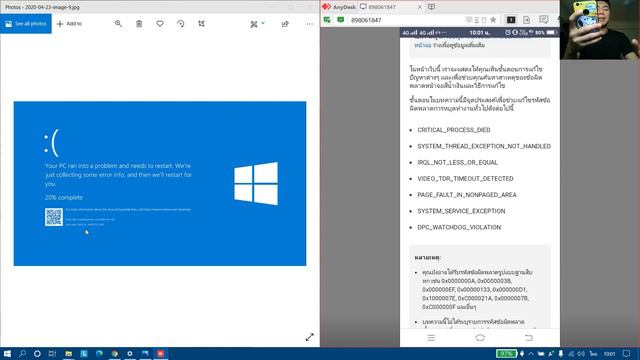Image resolution: width=640 pixels, height=360 pixels.
Task: Open Google Chrome from the taskbar
Action: pos(115,353)
